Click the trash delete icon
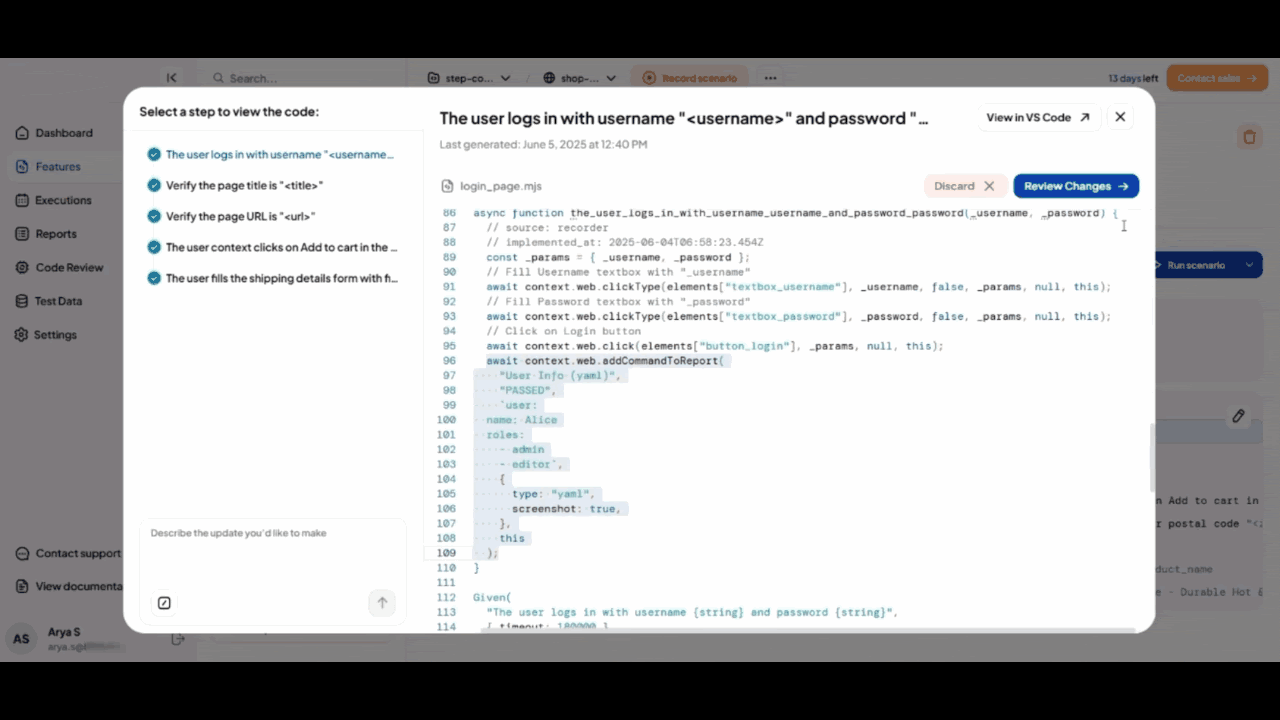 (1249, 137)
